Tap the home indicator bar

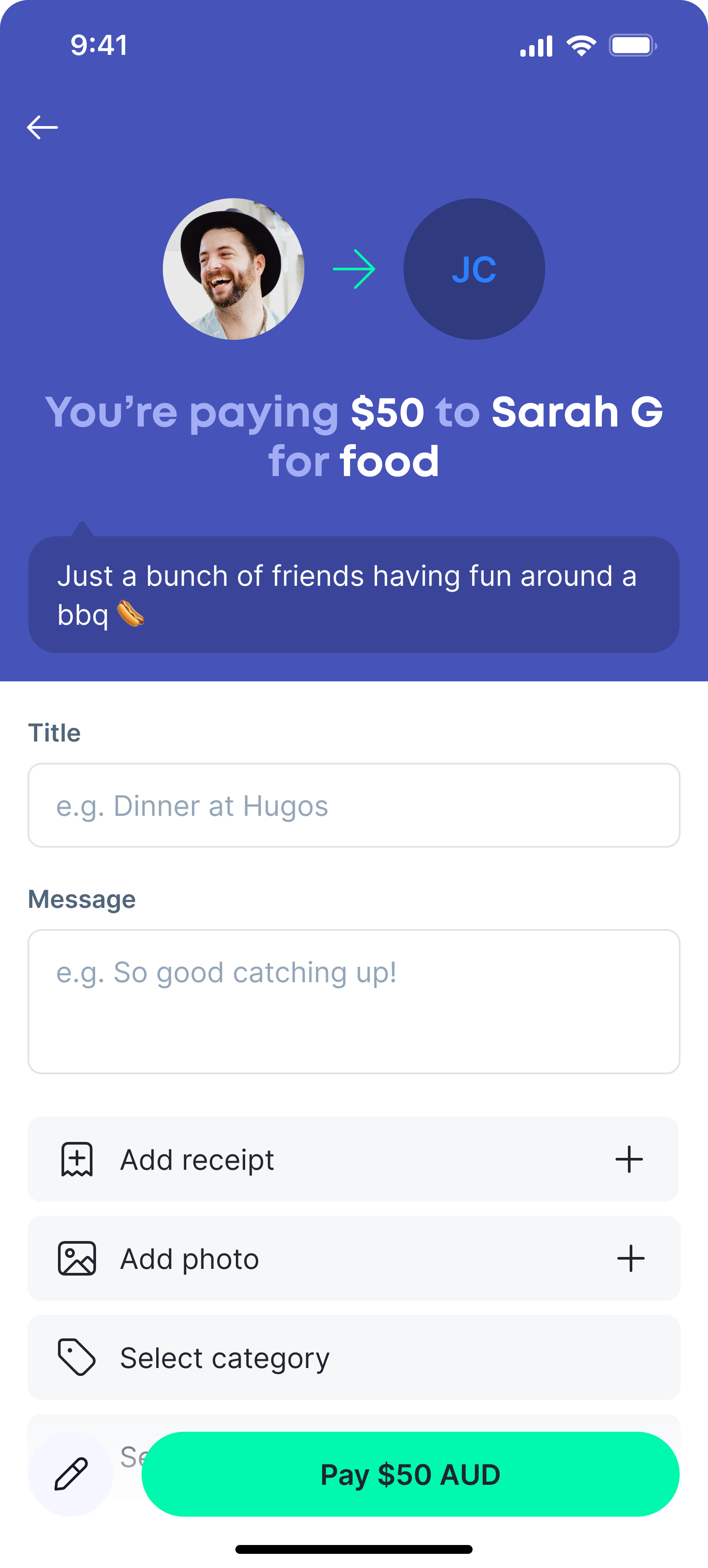point(354,1549)
